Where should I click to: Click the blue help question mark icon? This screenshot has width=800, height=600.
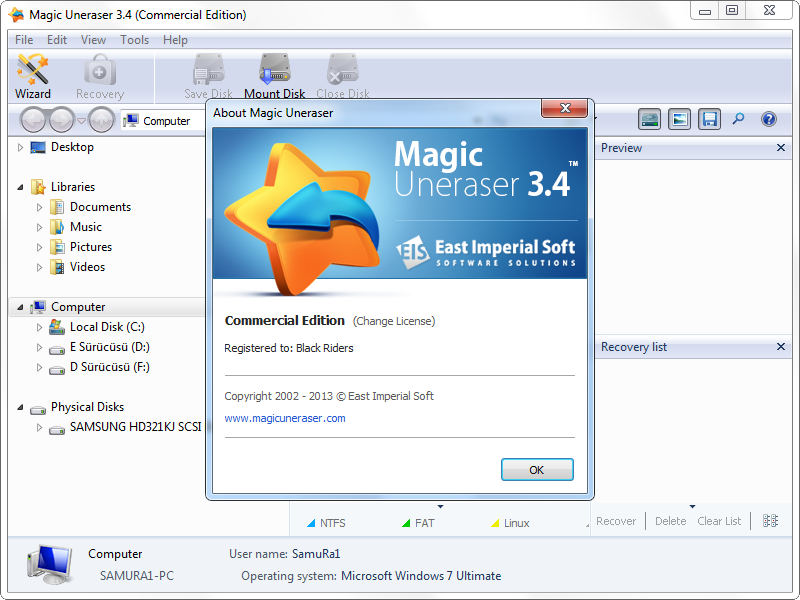coord(769,119)
